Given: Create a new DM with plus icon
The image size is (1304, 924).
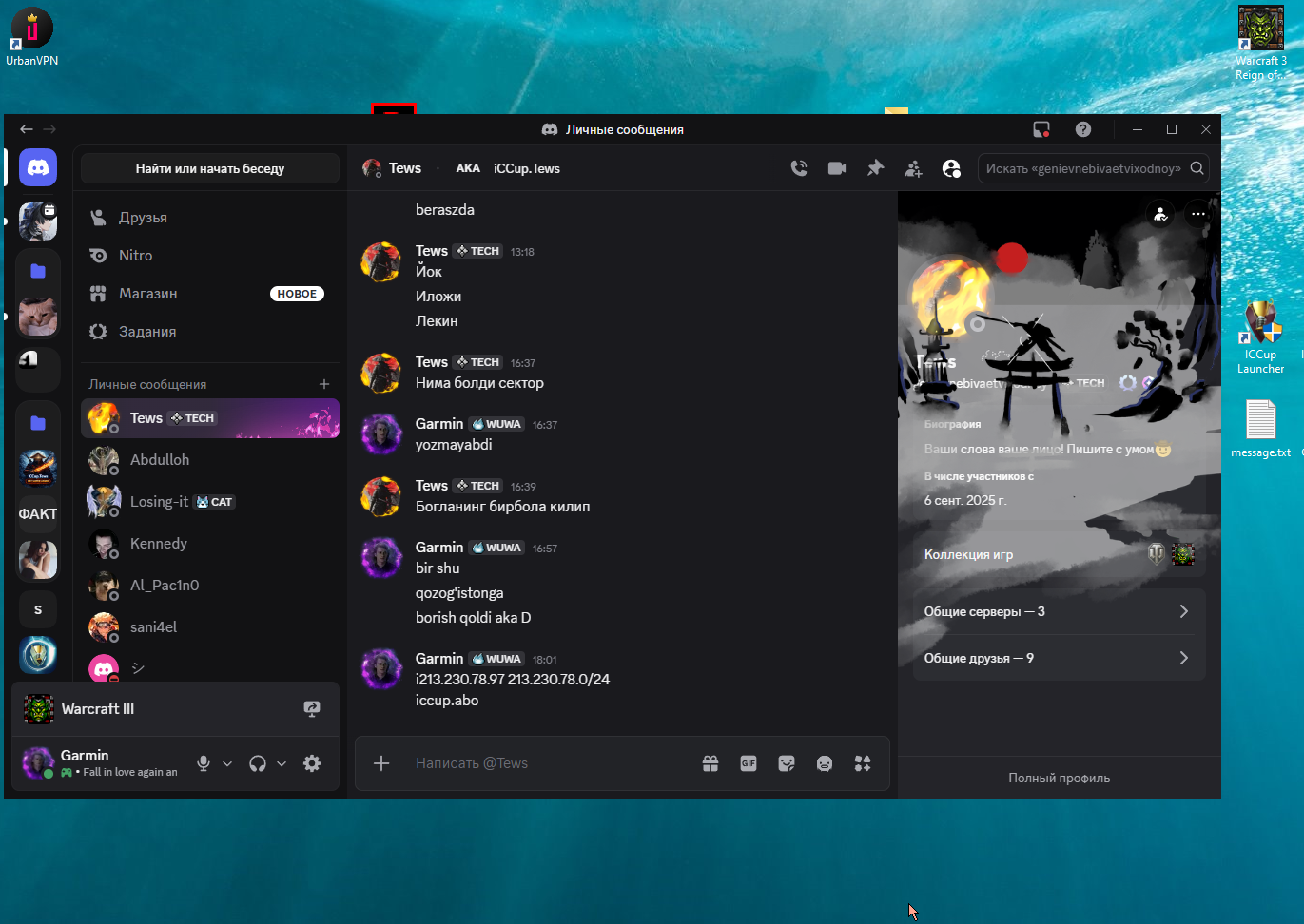Looking at the screenshot, I should (x=324, y=384).
